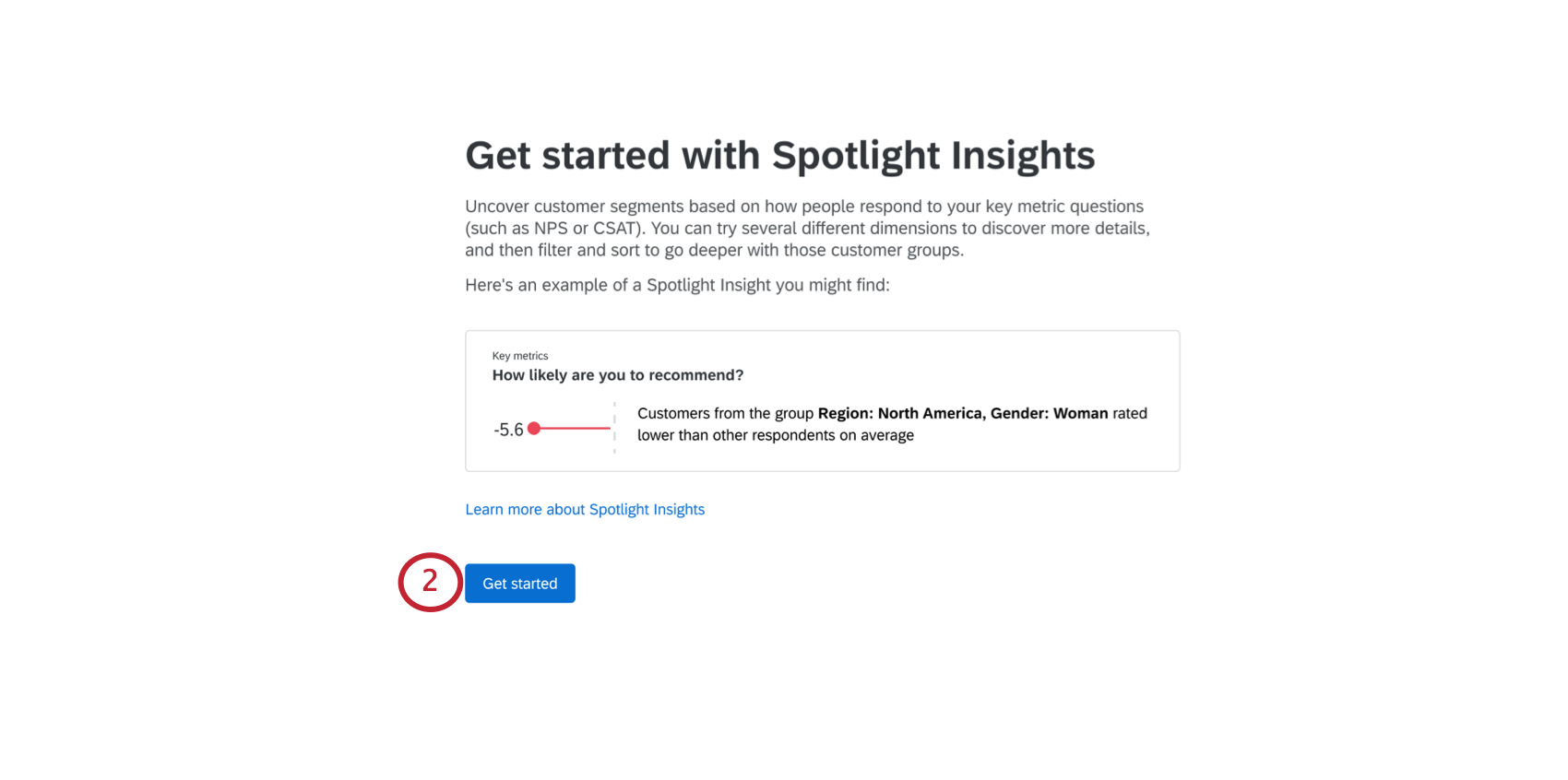
Task: Click the sentence starting with Here's an example
Action: pyautogui.click(x=677, y=285)
